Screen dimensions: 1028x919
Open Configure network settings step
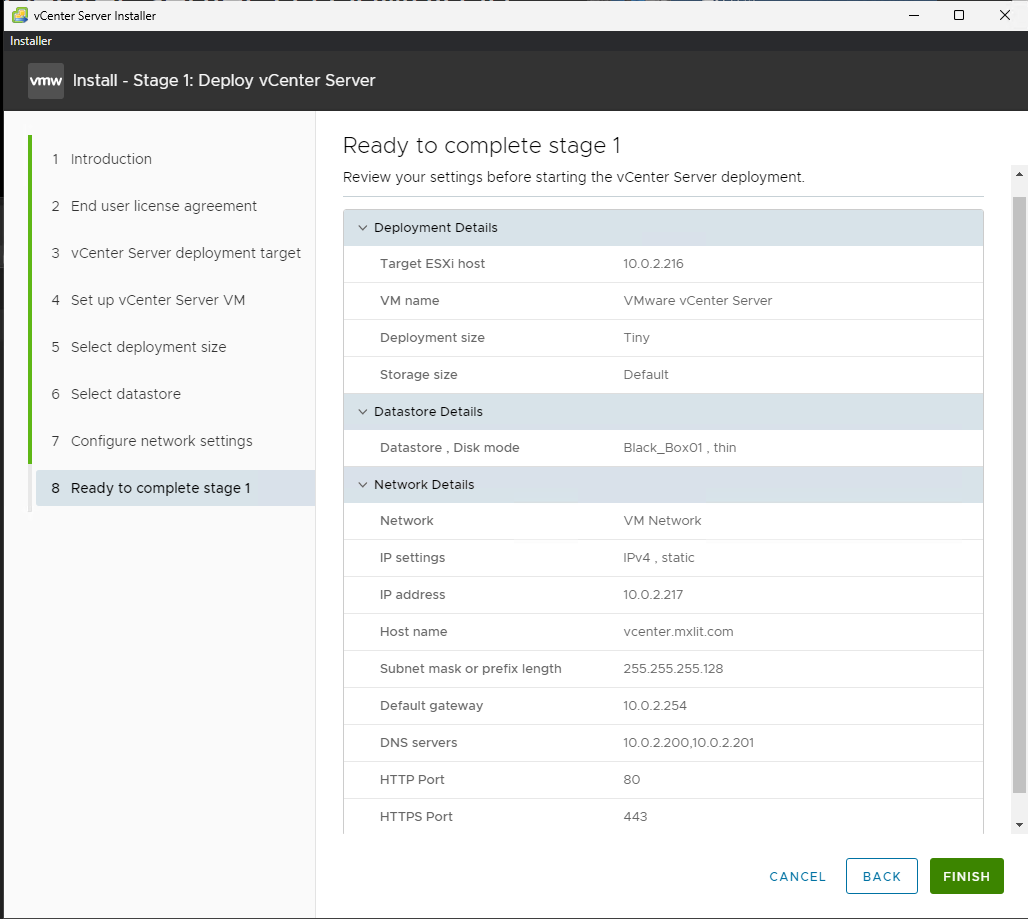click(x=161, y=441)
